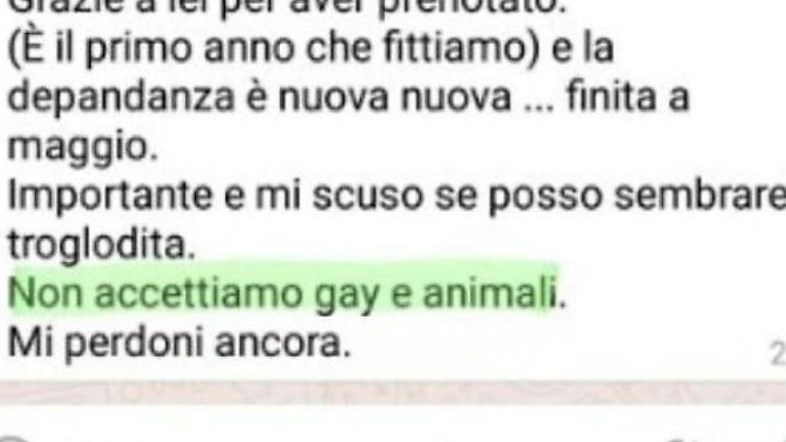Click the words "finita a" in the message
The width and height of the screenshot is (786, 442).
(x=628, y=96)
